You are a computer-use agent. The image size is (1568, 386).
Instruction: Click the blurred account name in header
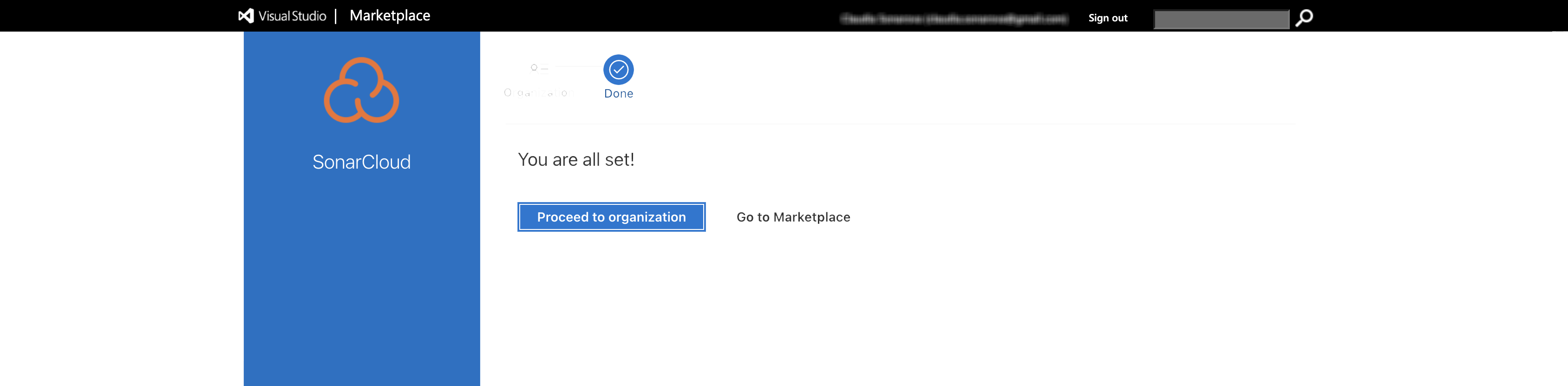(953, 19)
